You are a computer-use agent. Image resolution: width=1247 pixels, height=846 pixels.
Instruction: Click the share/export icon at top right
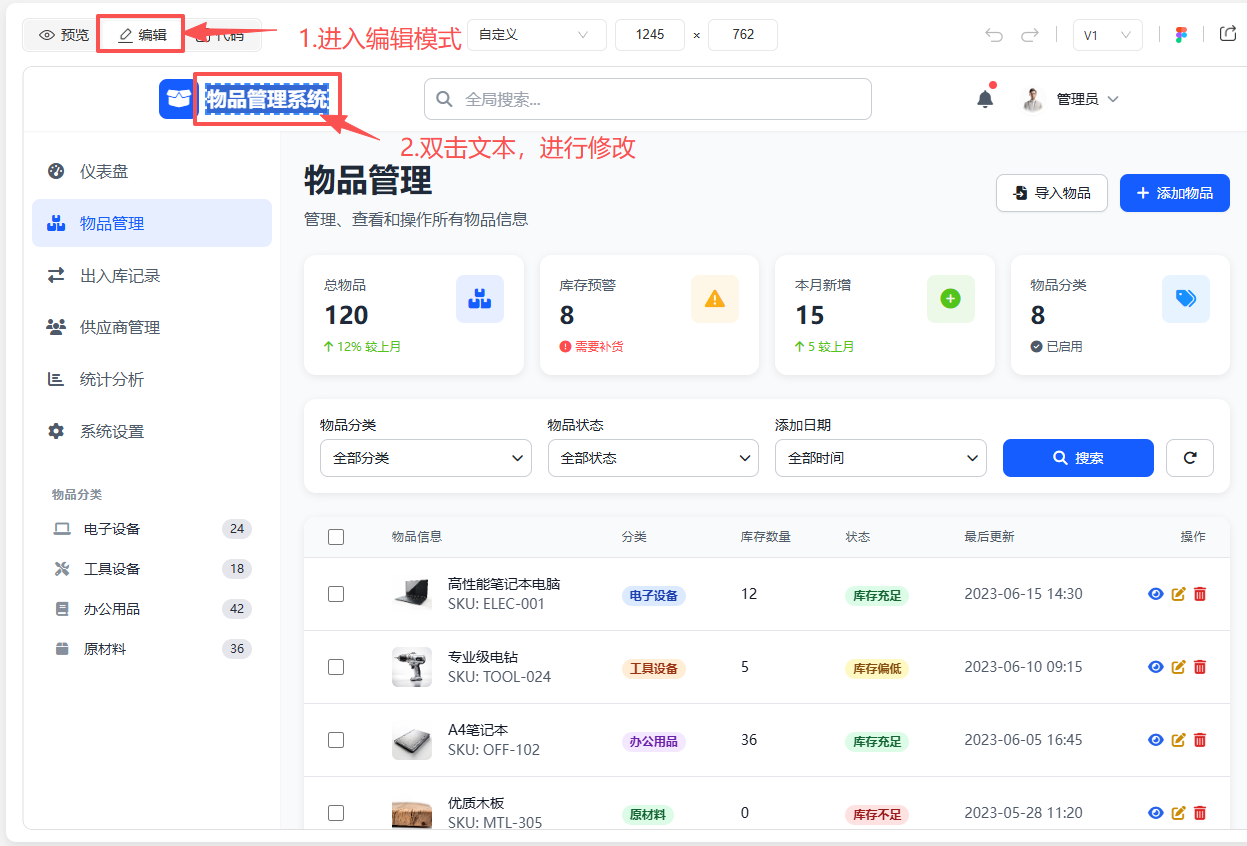(x=1228, y=34)
